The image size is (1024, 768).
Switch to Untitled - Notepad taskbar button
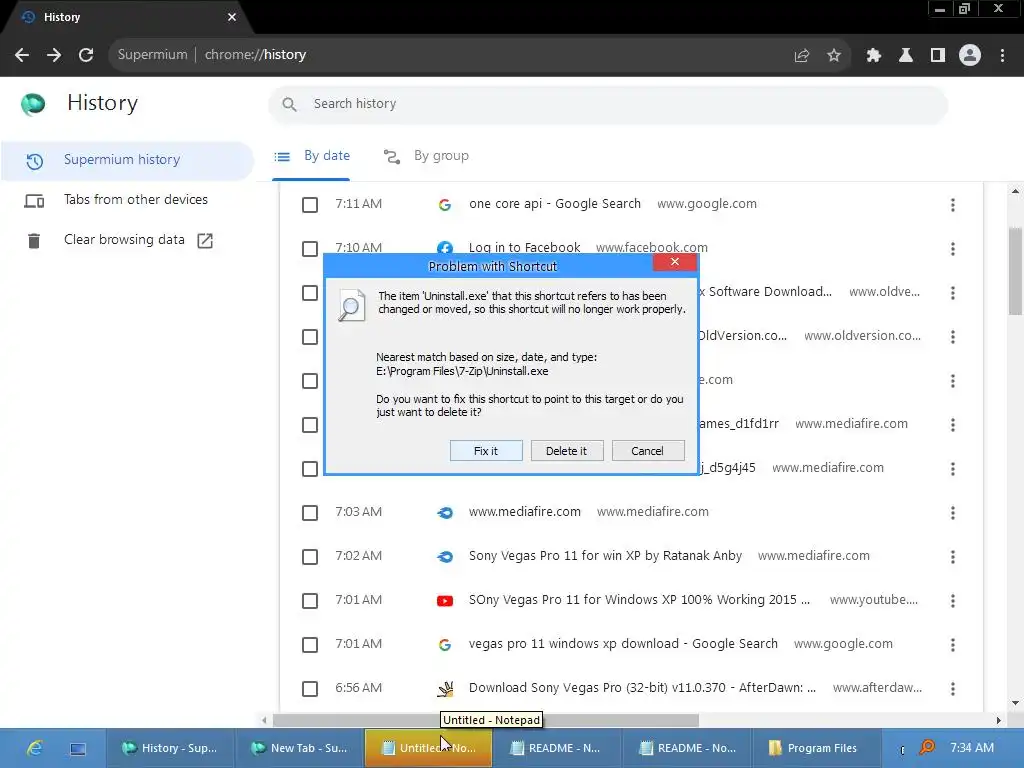pos(428,748)
